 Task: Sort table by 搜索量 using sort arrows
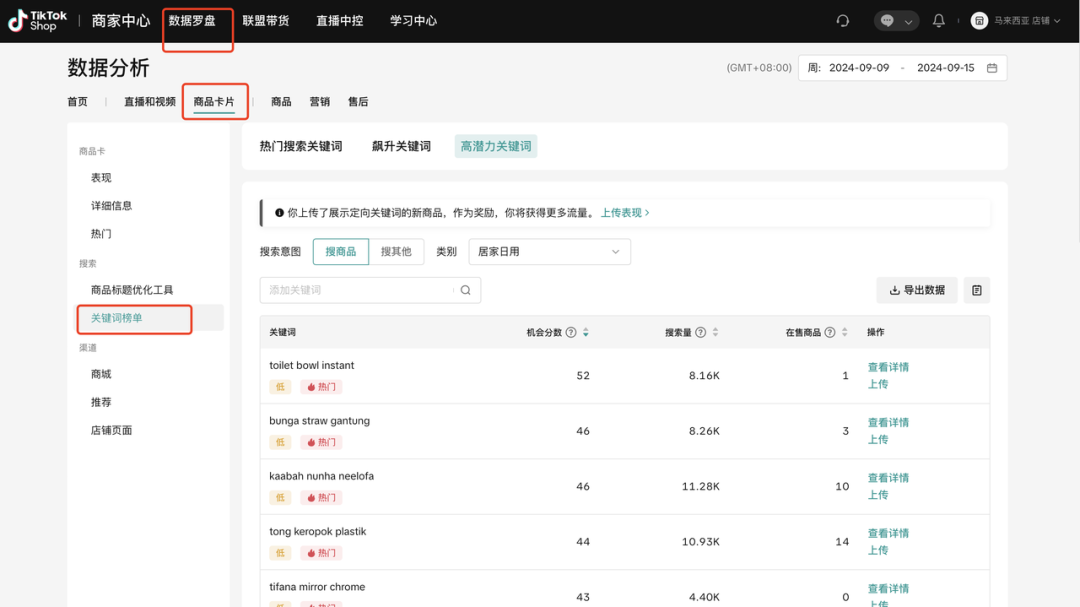click(x=716, y=331)
